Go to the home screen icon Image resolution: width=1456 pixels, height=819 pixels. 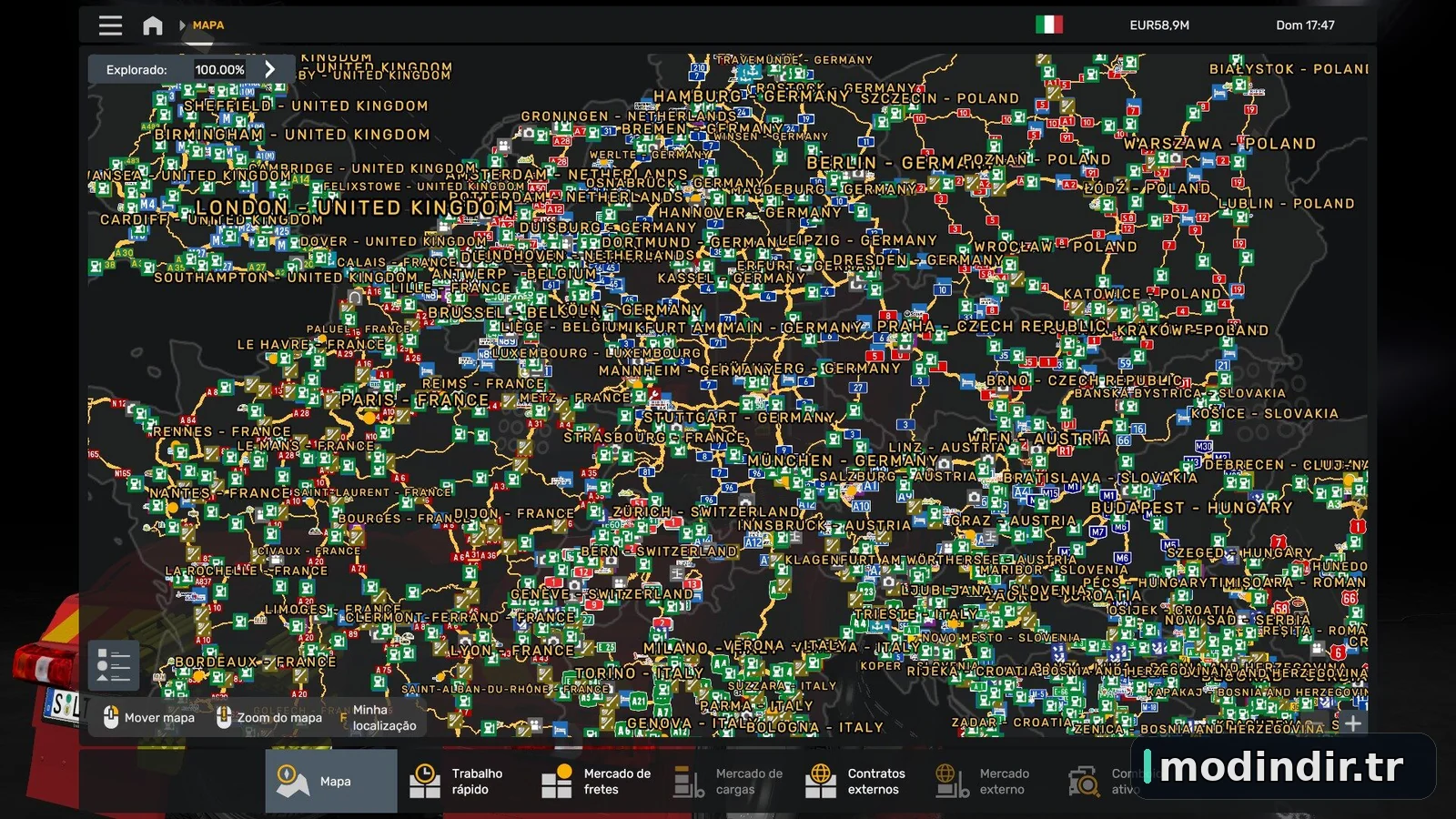click(153, 25)
